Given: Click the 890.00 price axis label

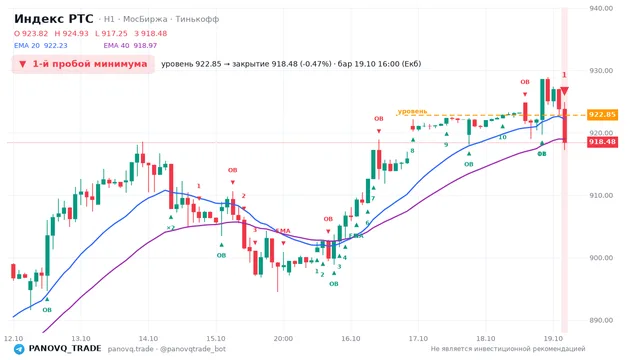Looking at the screenshot, I should (x=601, y=320).
